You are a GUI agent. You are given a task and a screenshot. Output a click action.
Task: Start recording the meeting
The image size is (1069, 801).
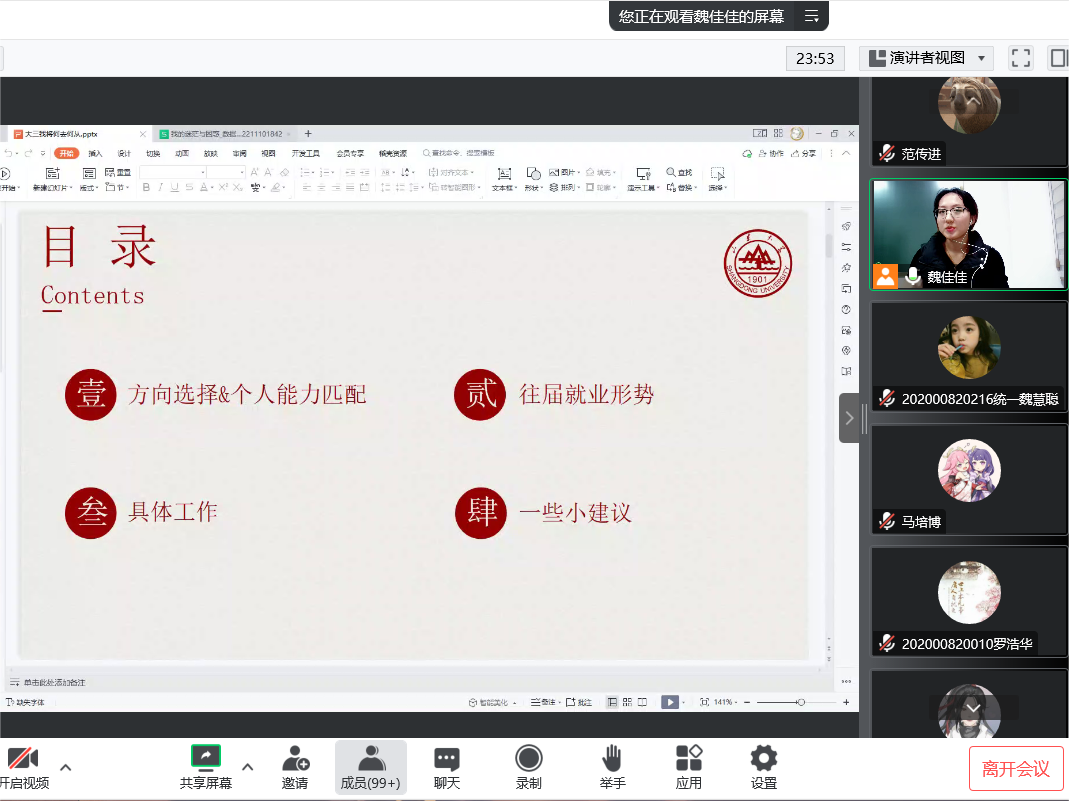[528, 767]
